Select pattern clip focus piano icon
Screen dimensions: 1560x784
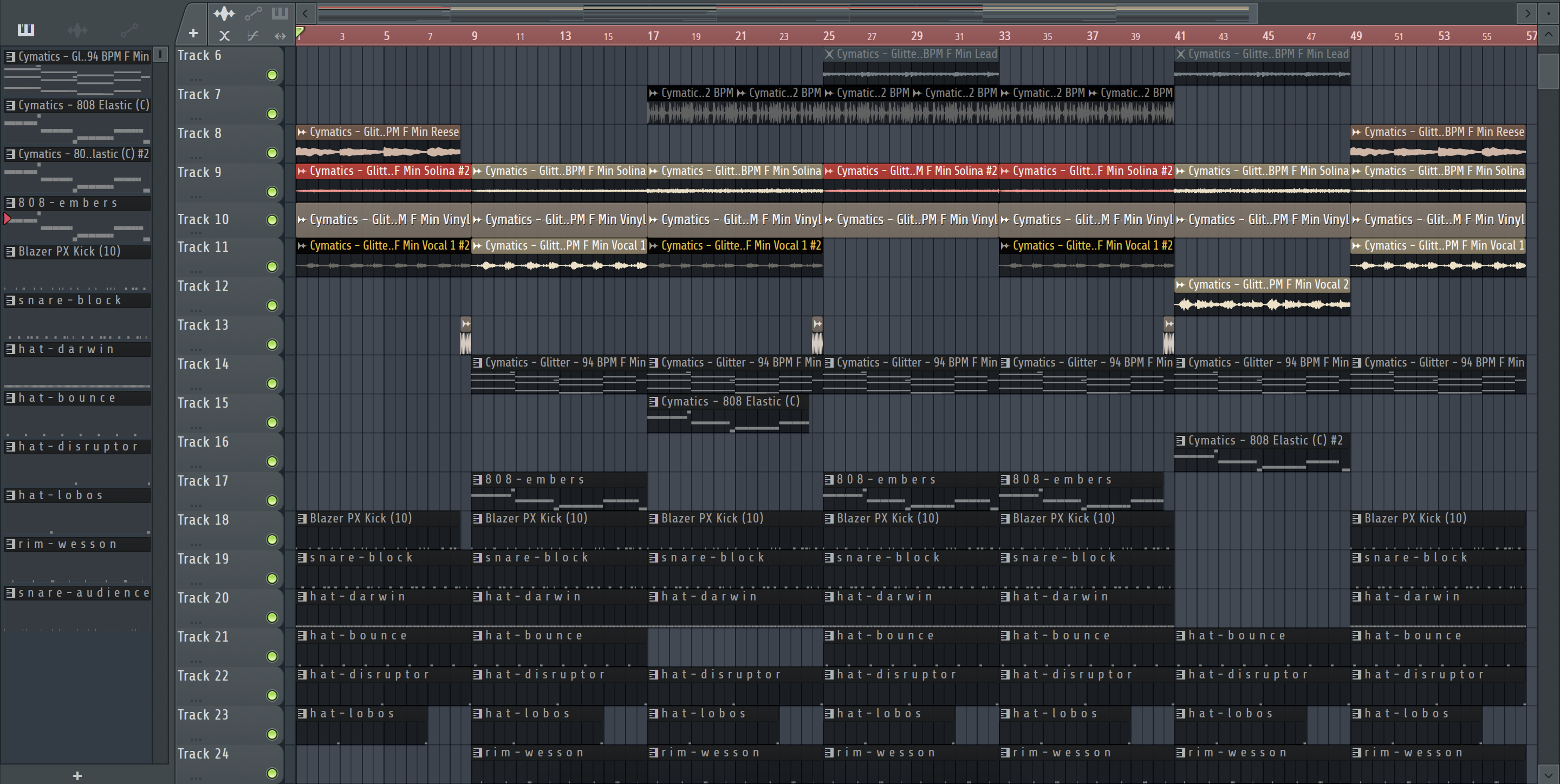tap(280, 12)
